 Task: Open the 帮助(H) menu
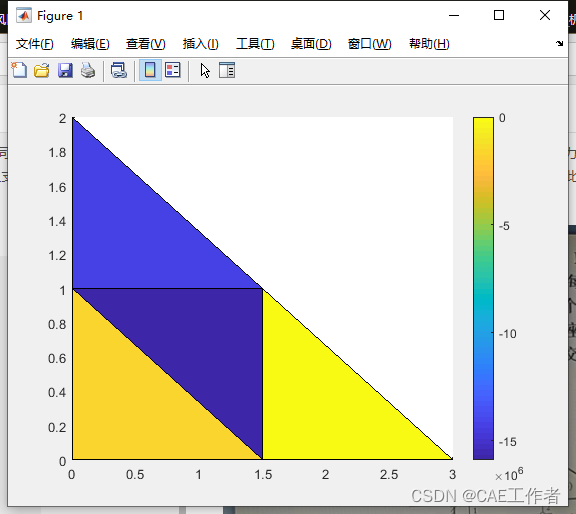[x=429, y=44]
